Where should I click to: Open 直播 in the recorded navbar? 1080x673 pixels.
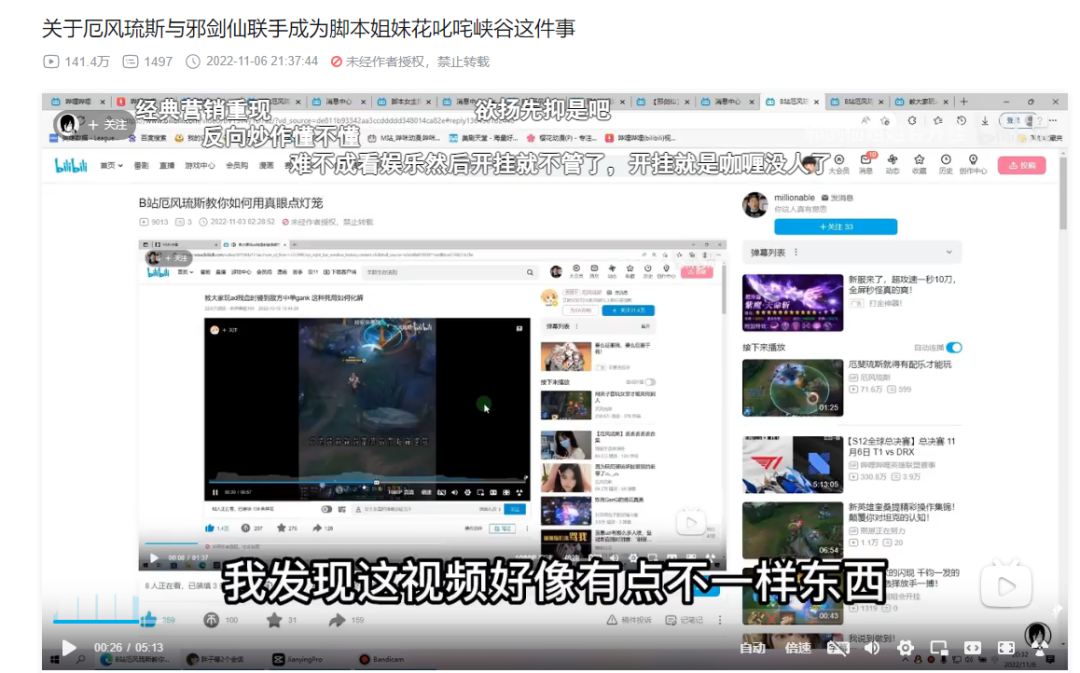pos(167,165)
